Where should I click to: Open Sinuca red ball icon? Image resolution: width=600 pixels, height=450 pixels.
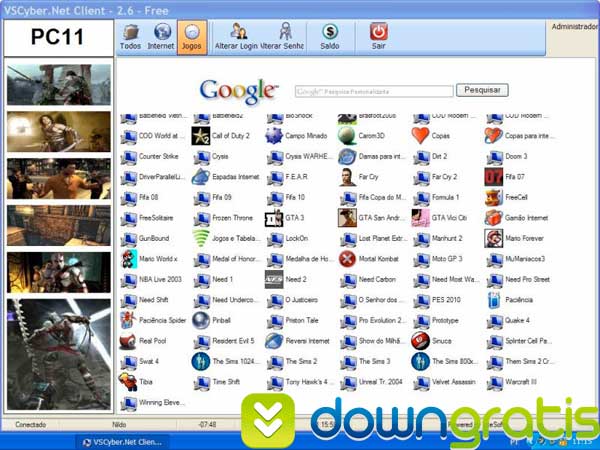click(421, 341)
